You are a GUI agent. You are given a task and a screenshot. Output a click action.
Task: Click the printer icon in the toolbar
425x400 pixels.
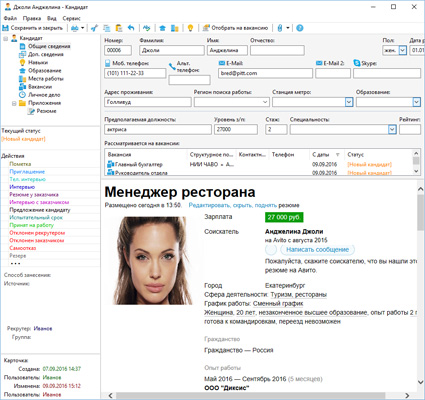[x=75, y=28]
